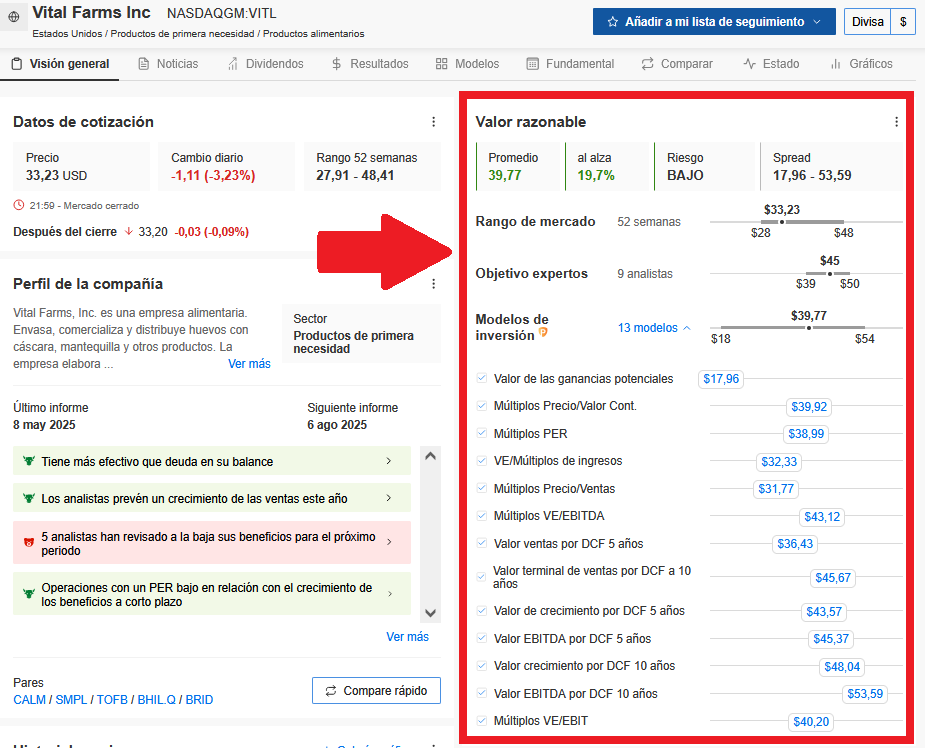Expand the crecimiento de las ventas insight chevron
Image resolution: width=925 pixels, height=748 pixels.
click(389, 498)
